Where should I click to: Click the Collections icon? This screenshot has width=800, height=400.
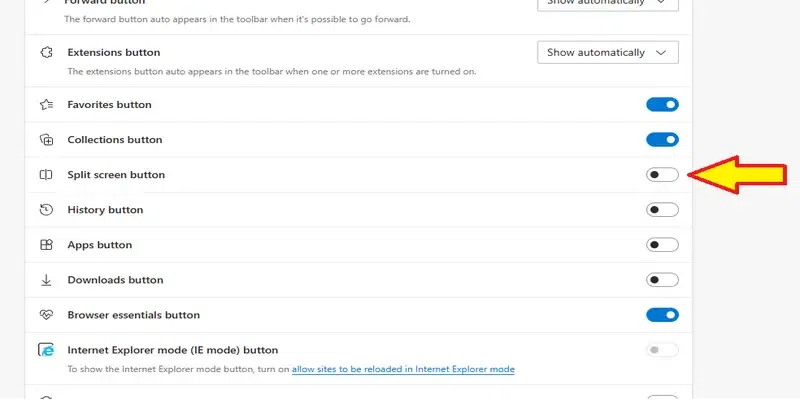pos(45,140)
